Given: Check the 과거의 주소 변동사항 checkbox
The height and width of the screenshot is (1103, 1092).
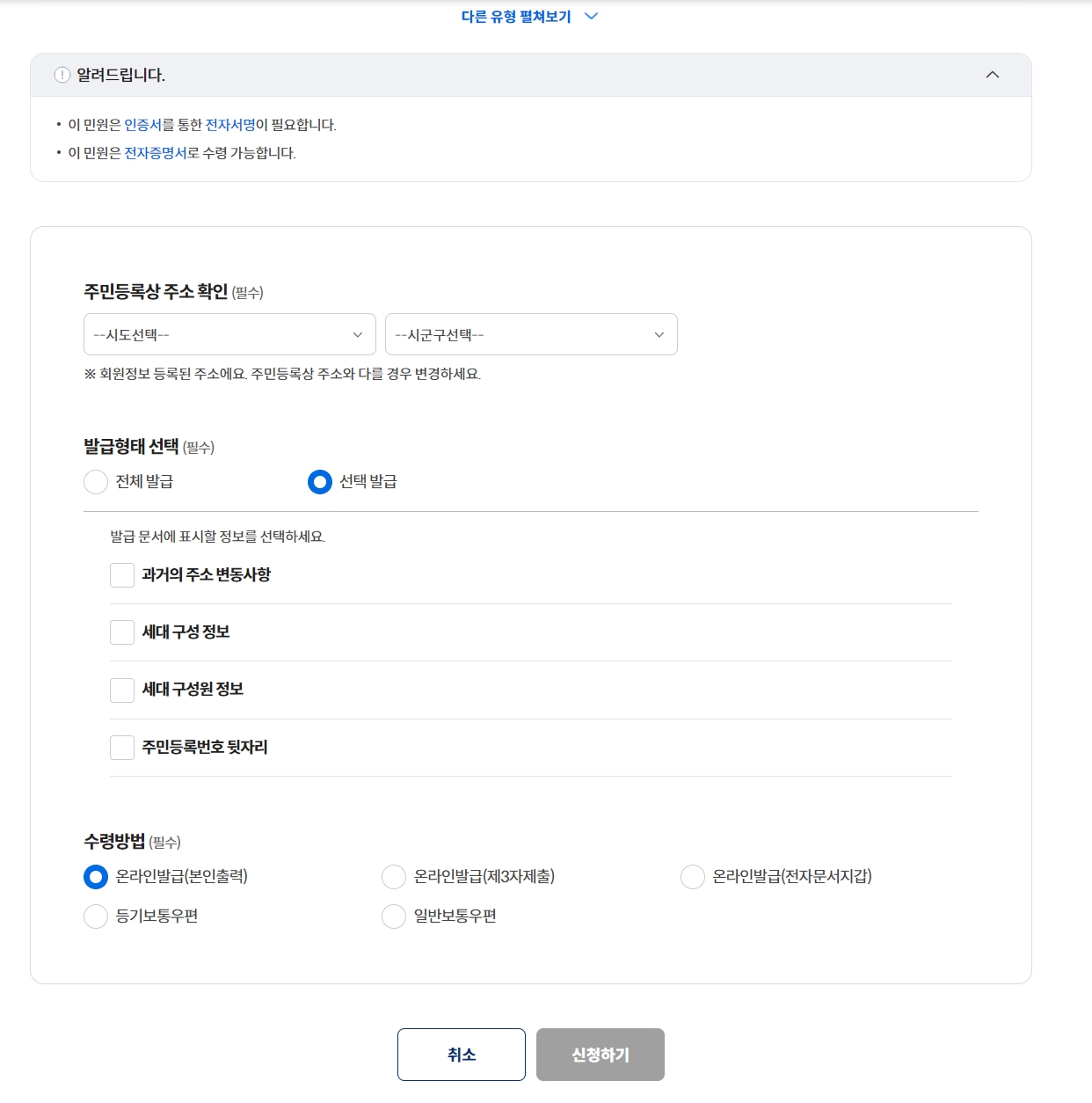Looking at the screenshot, I should click(122, 575).
